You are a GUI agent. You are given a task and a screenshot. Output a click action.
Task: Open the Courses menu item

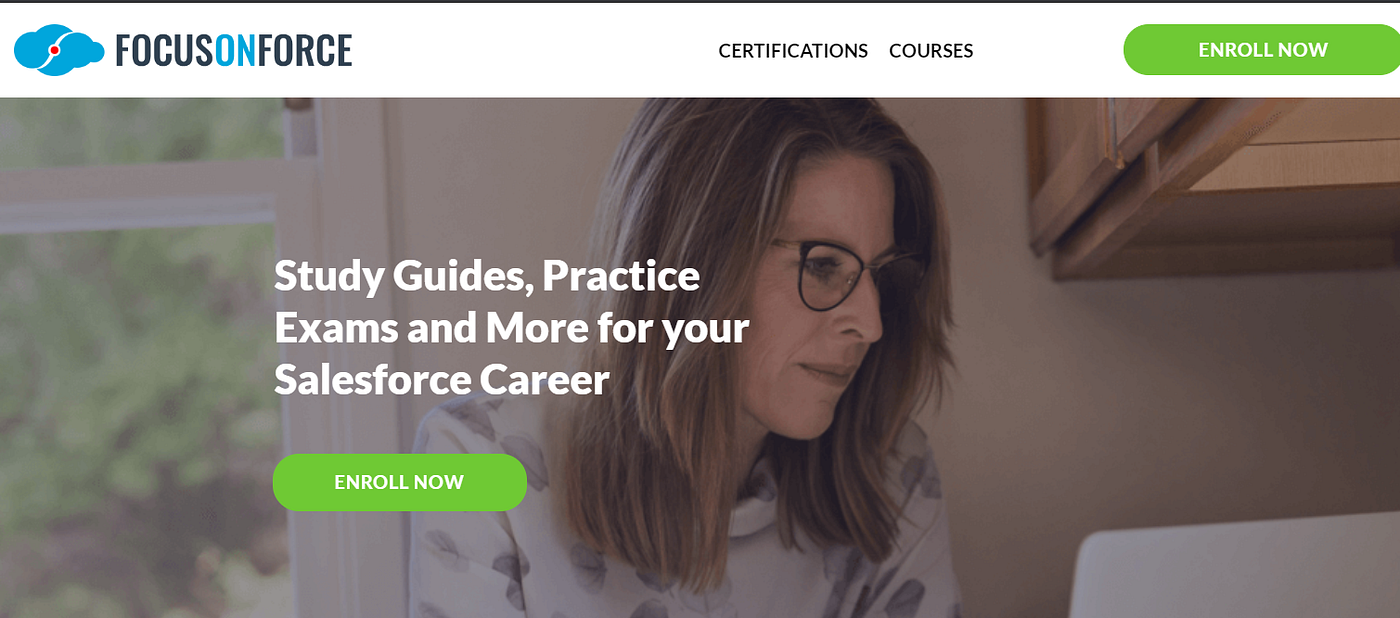tap(931, 50)
